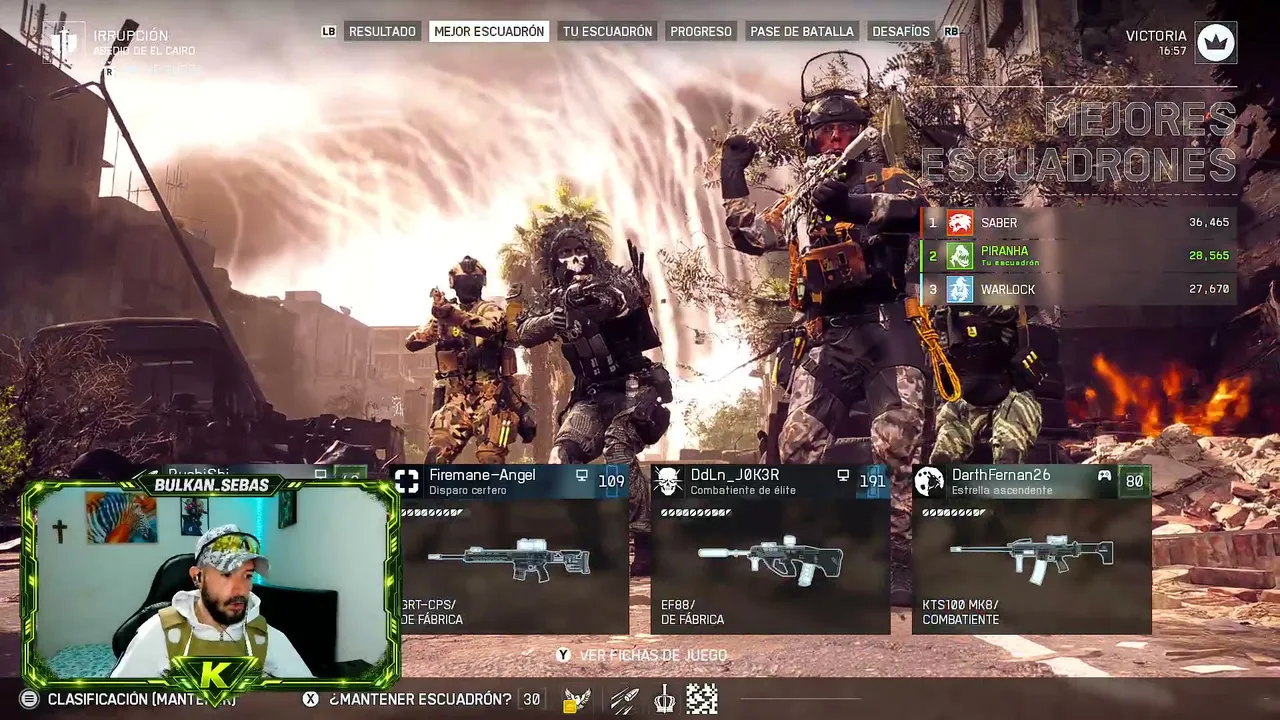Click the VICTORIA match result text
The width and height of the screenshot is (1280, 720).
1156,36
